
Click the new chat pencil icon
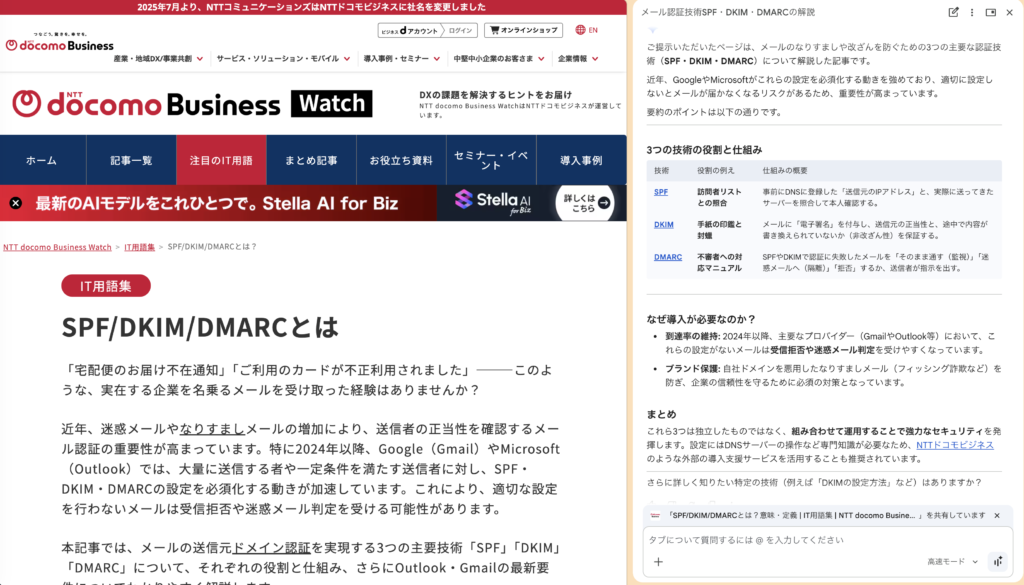pyautogui.click(x=953, y=12)
